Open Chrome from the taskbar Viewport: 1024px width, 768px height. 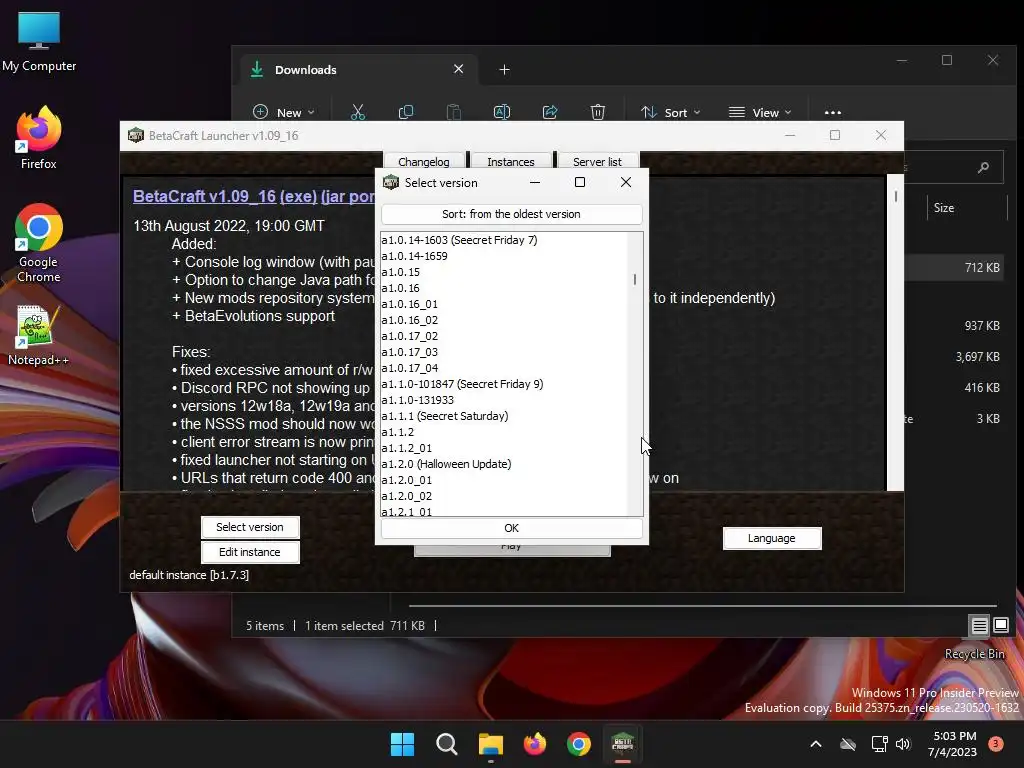pos(579,744)
